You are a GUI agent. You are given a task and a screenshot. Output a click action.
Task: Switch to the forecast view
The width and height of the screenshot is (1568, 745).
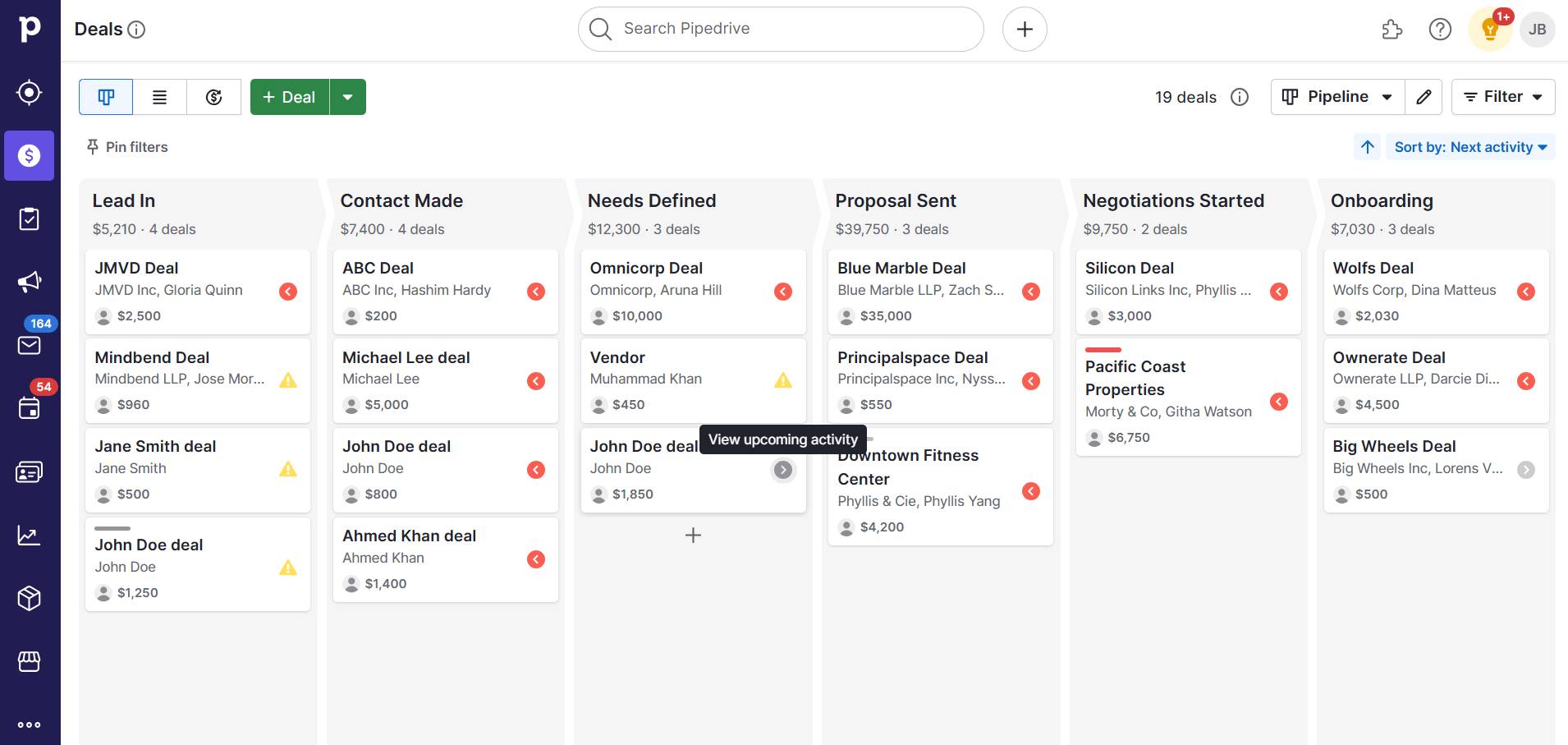click(213, 96)
